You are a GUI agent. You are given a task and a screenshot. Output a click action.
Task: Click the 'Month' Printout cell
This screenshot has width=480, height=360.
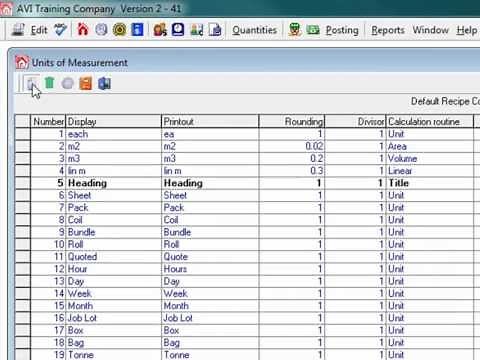[210, 306]
